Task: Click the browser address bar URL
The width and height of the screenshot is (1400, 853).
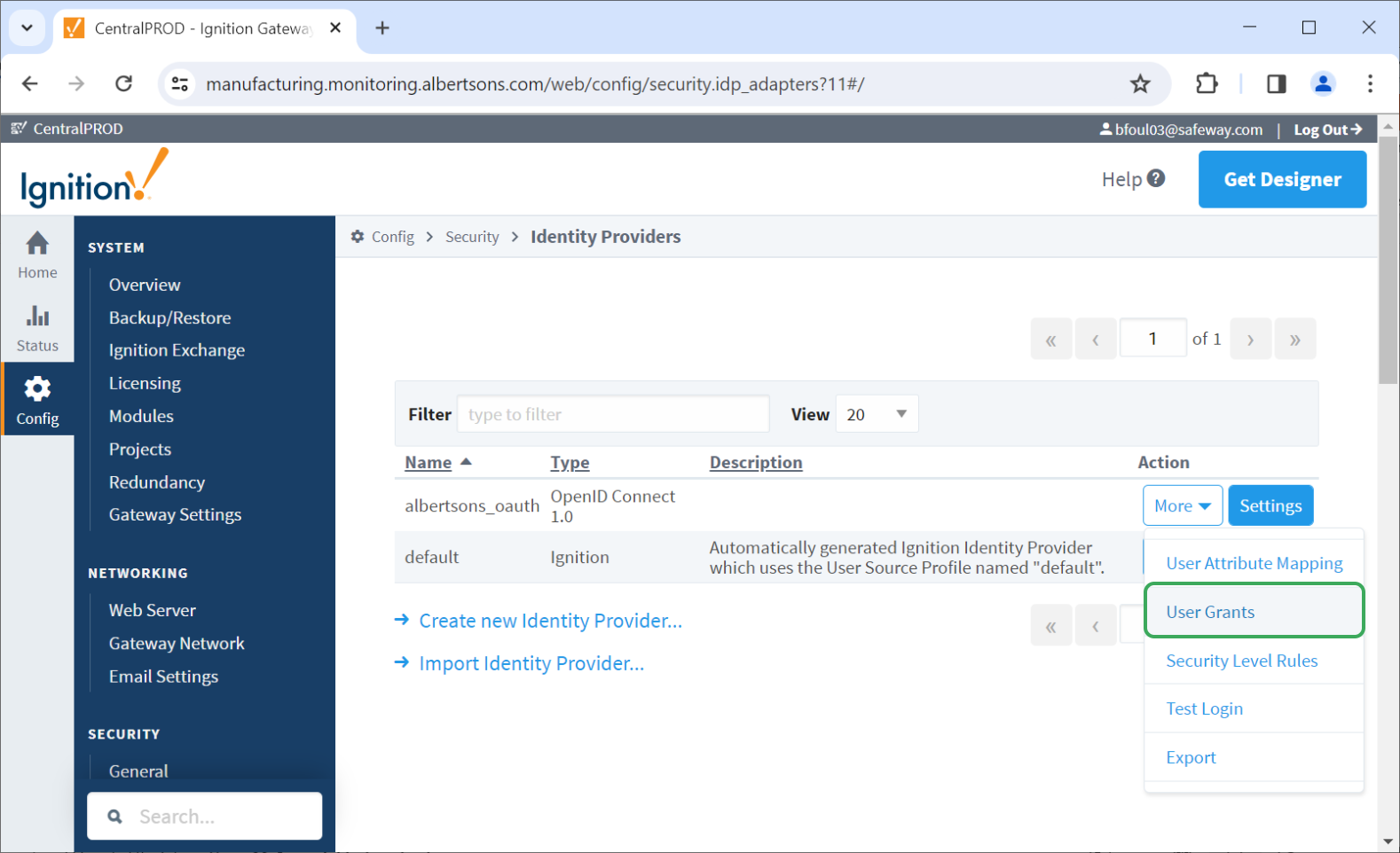Action: coord(535,84)
